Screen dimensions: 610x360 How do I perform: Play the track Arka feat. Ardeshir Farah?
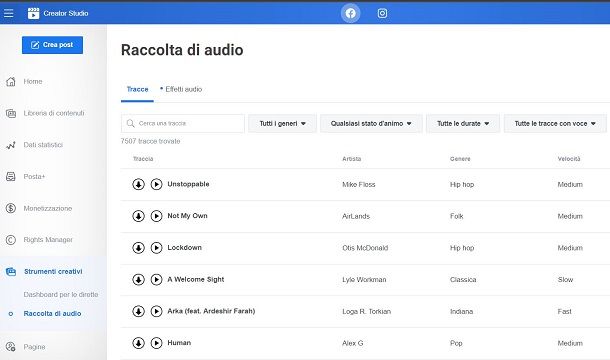pos(156,311)
